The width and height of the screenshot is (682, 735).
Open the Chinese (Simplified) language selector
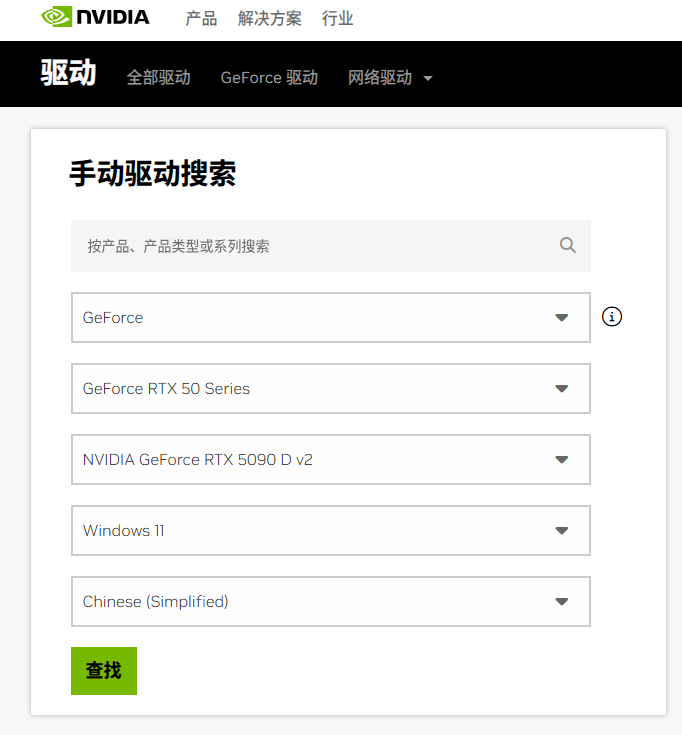330,602
